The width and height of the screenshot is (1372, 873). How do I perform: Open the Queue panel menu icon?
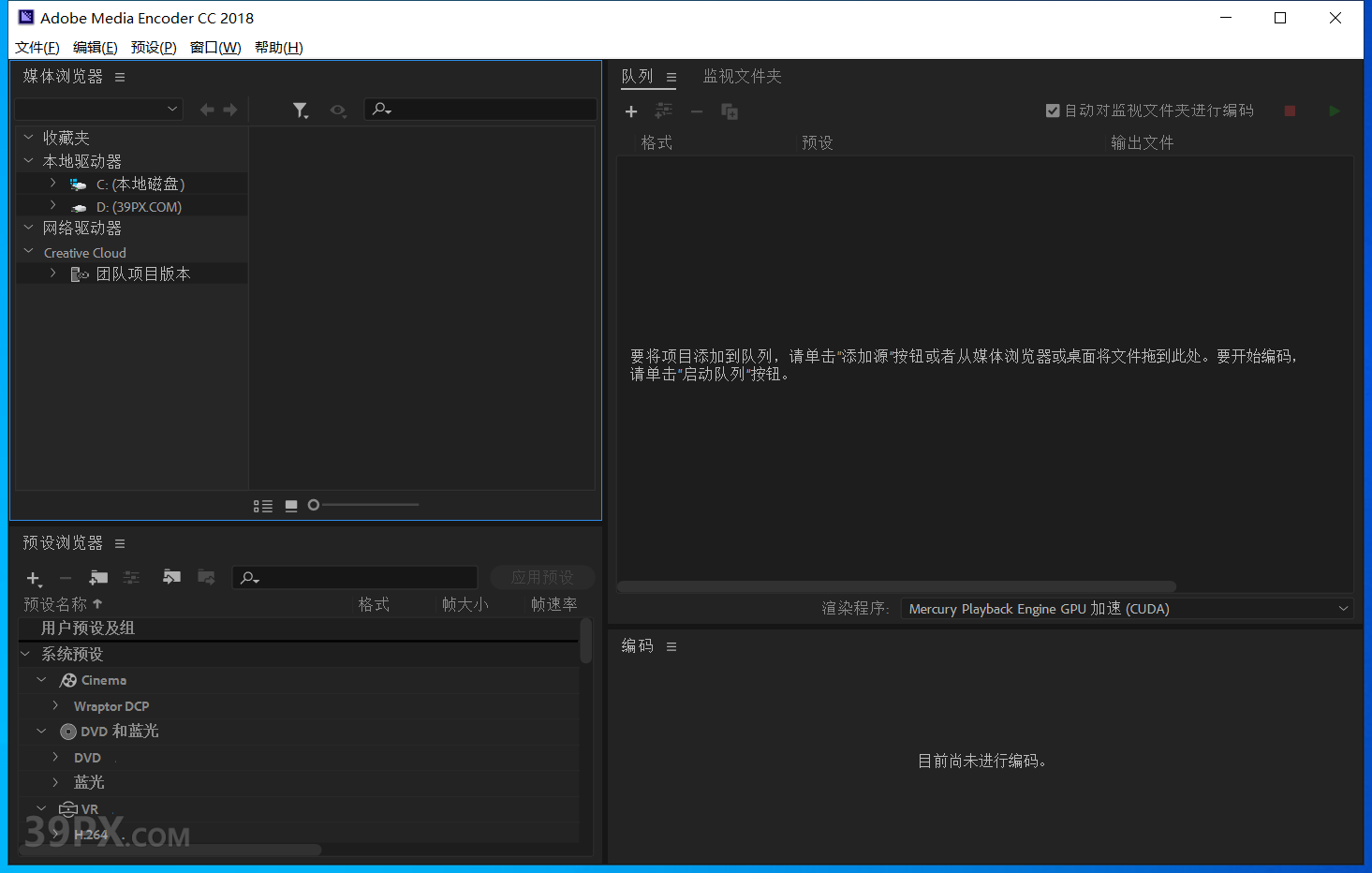click(671, 77)
